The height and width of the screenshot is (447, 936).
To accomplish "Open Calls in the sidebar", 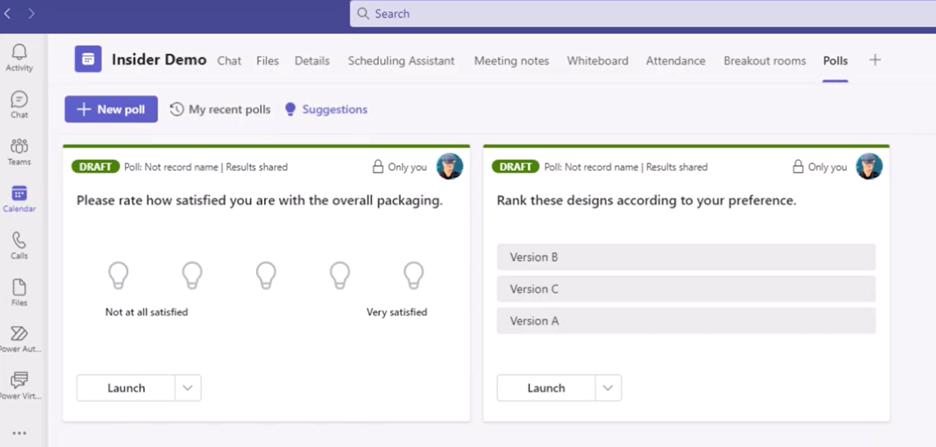I will tap(19, 245).
